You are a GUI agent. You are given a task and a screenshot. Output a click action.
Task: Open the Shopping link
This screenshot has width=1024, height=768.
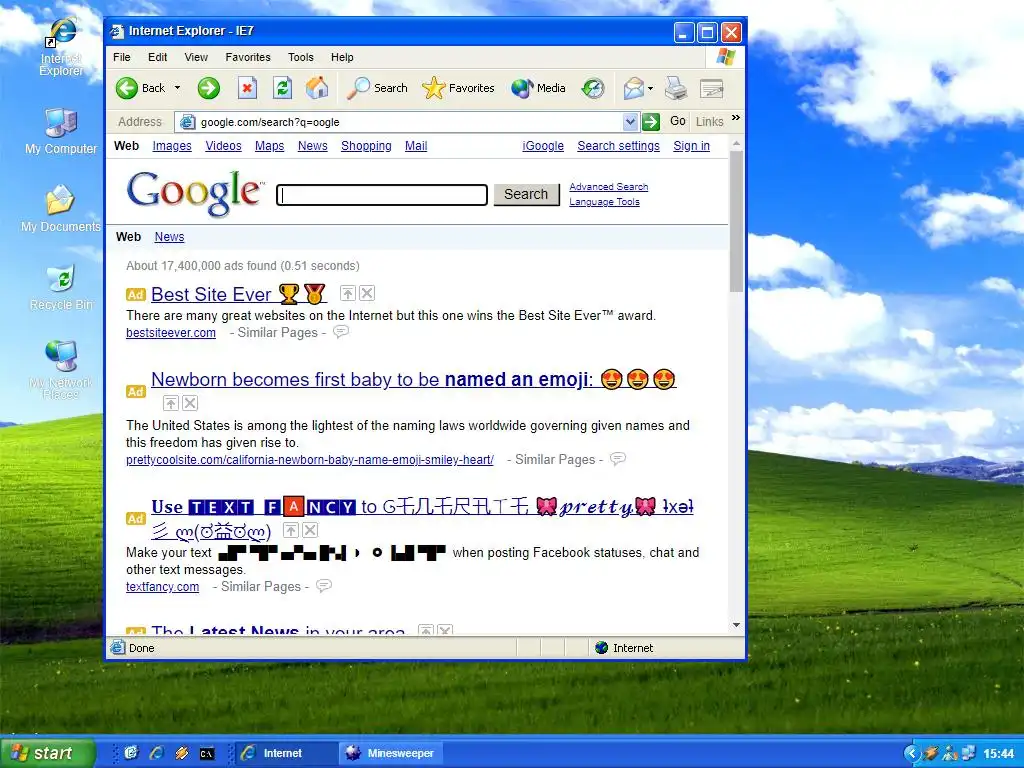click(366, 146)
